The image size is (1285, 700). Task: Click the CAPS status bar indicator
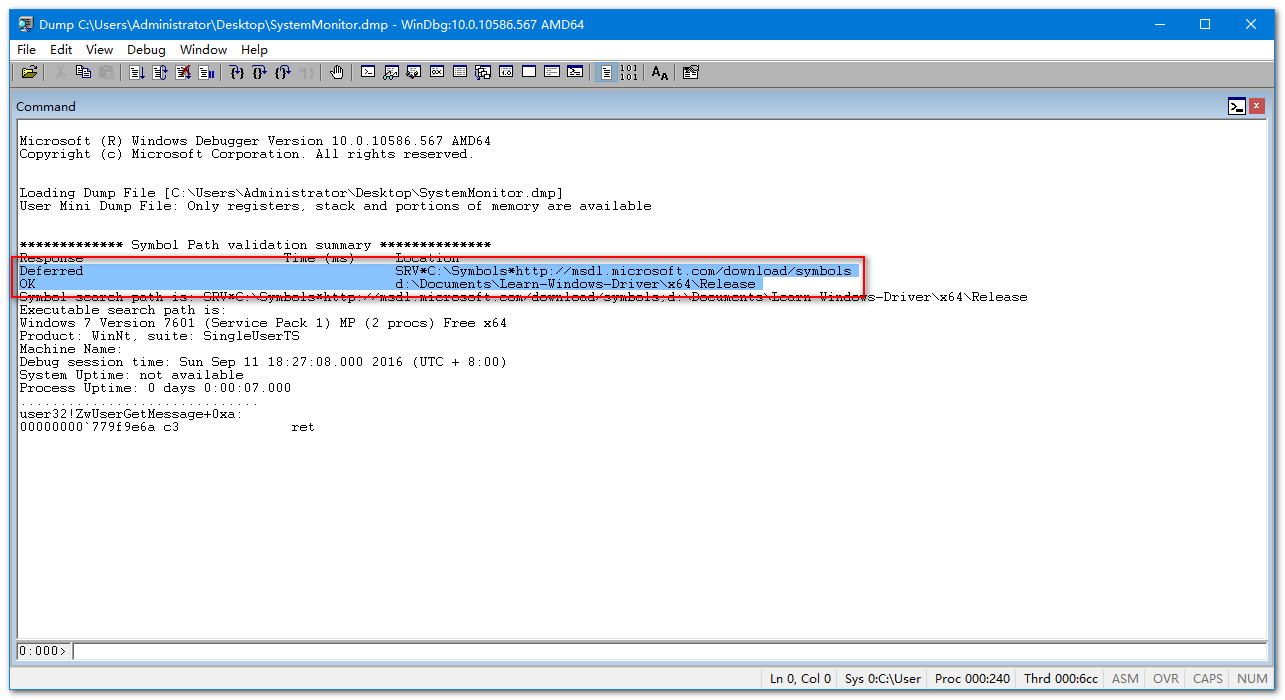[x=1208, y=678]
